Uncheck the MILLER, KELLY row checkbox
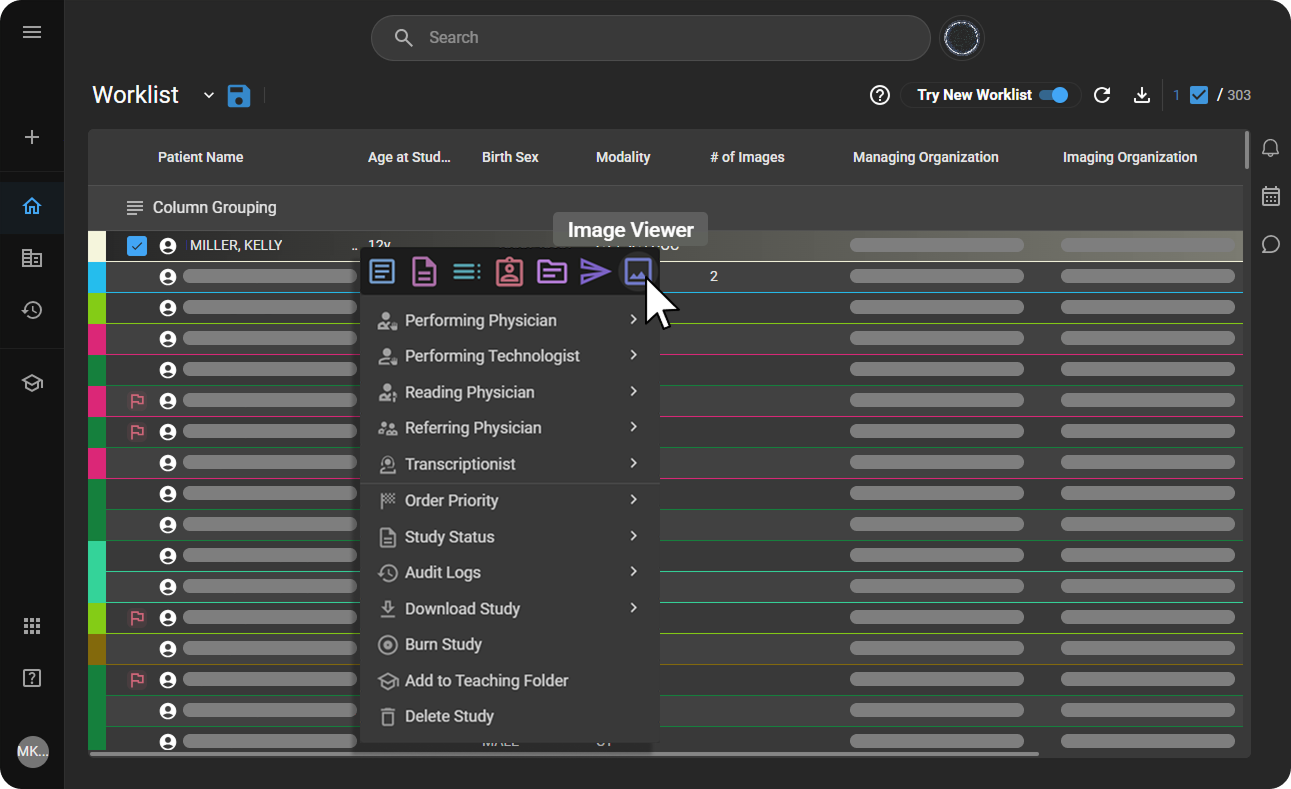Image resolution: width=1291 pixels, height=789 pixels. 137,246
